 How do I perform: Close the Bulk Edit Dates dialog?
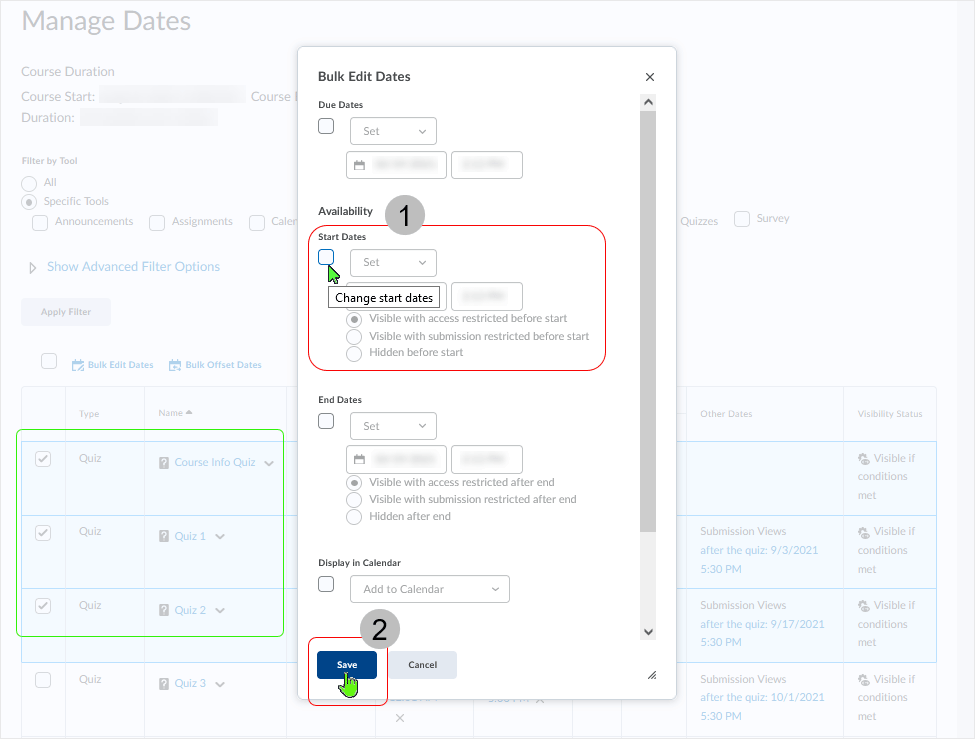pyautogui.click(x=650, y=77)
